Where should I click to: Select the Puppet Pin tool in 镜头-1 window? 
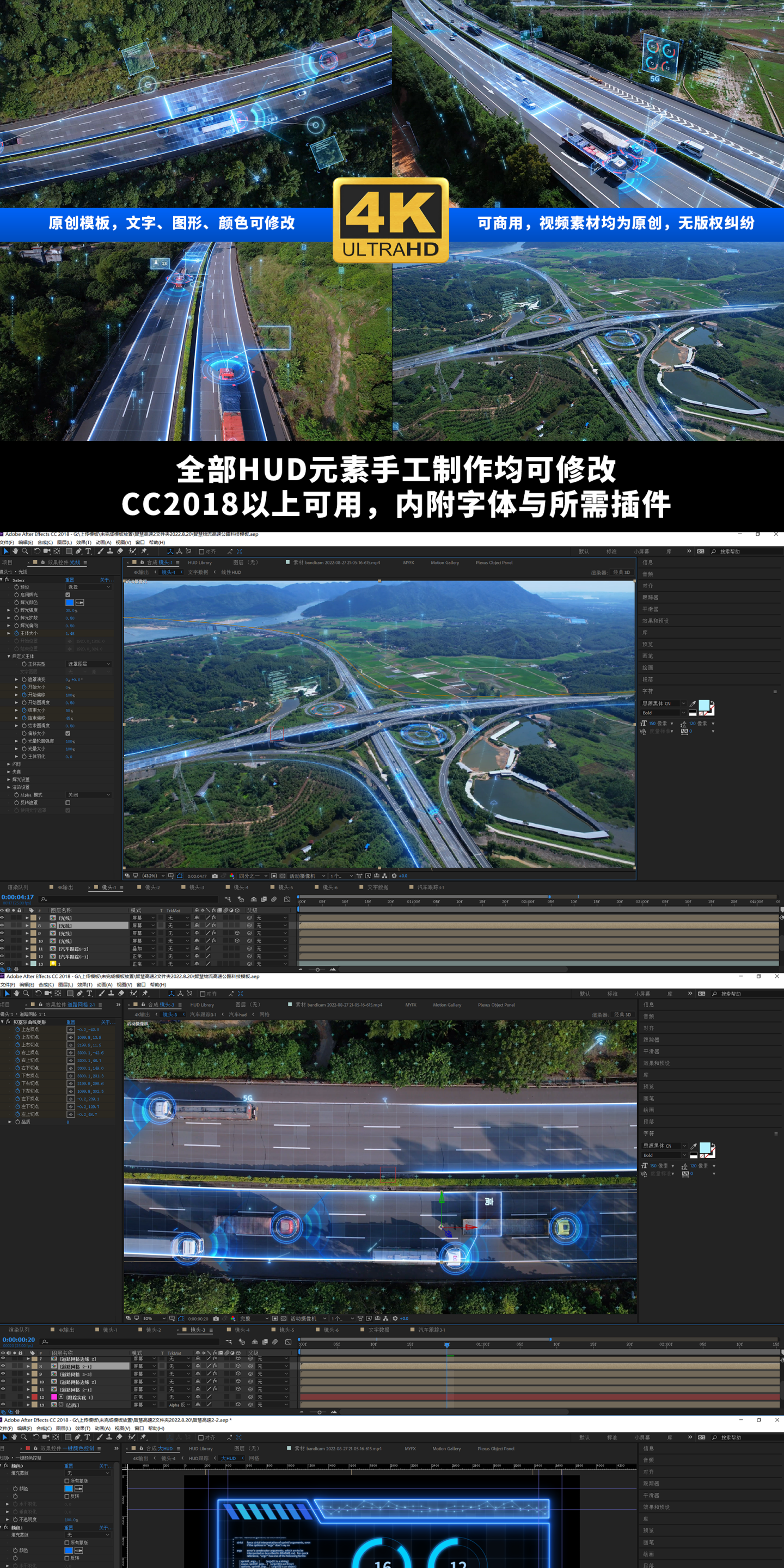click(144, 551)
